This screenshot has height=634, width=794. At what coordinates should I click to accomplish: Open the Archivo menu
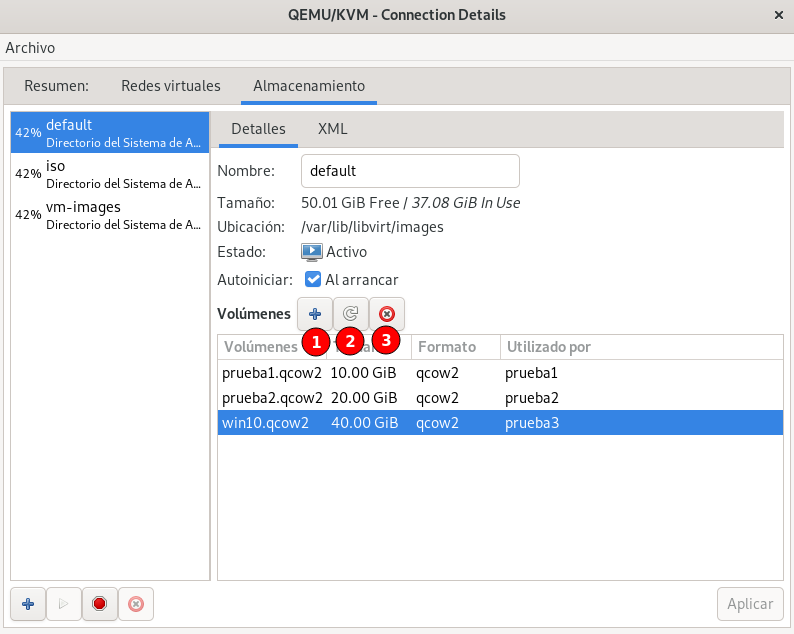pyautogui.click(x=30, y=48)
